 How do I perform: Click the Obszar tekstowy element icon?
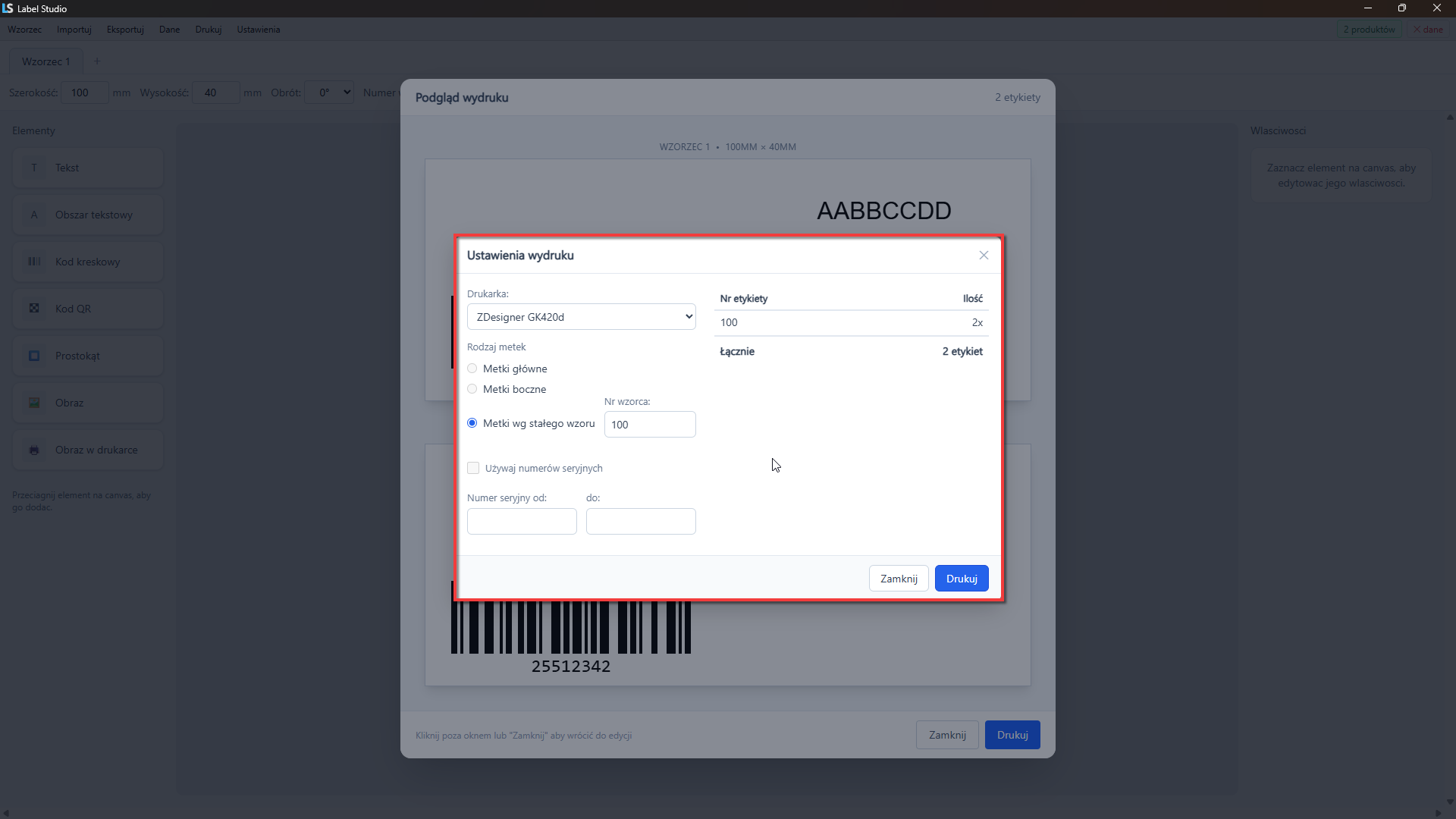click(x=34, y=215)
